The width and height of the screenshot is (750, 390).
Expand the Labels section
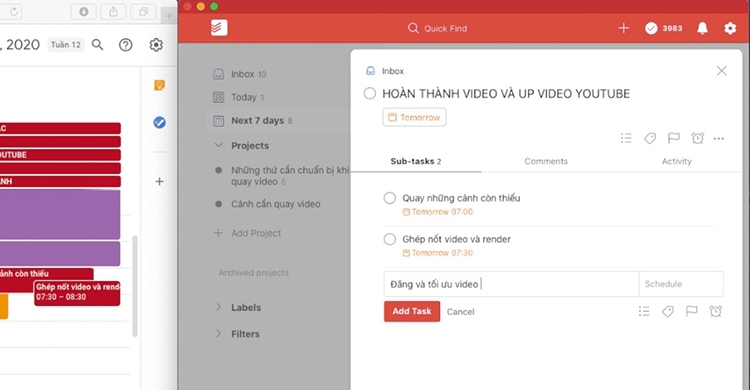pyautogui.click(x=246, y=307)
